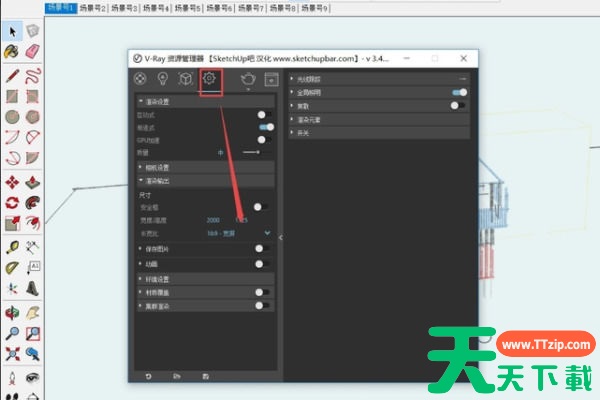The width and height of the screenshot is (600, 400).
Task: Choose the 2-Point Arc tool
Action: pos(33,137)
